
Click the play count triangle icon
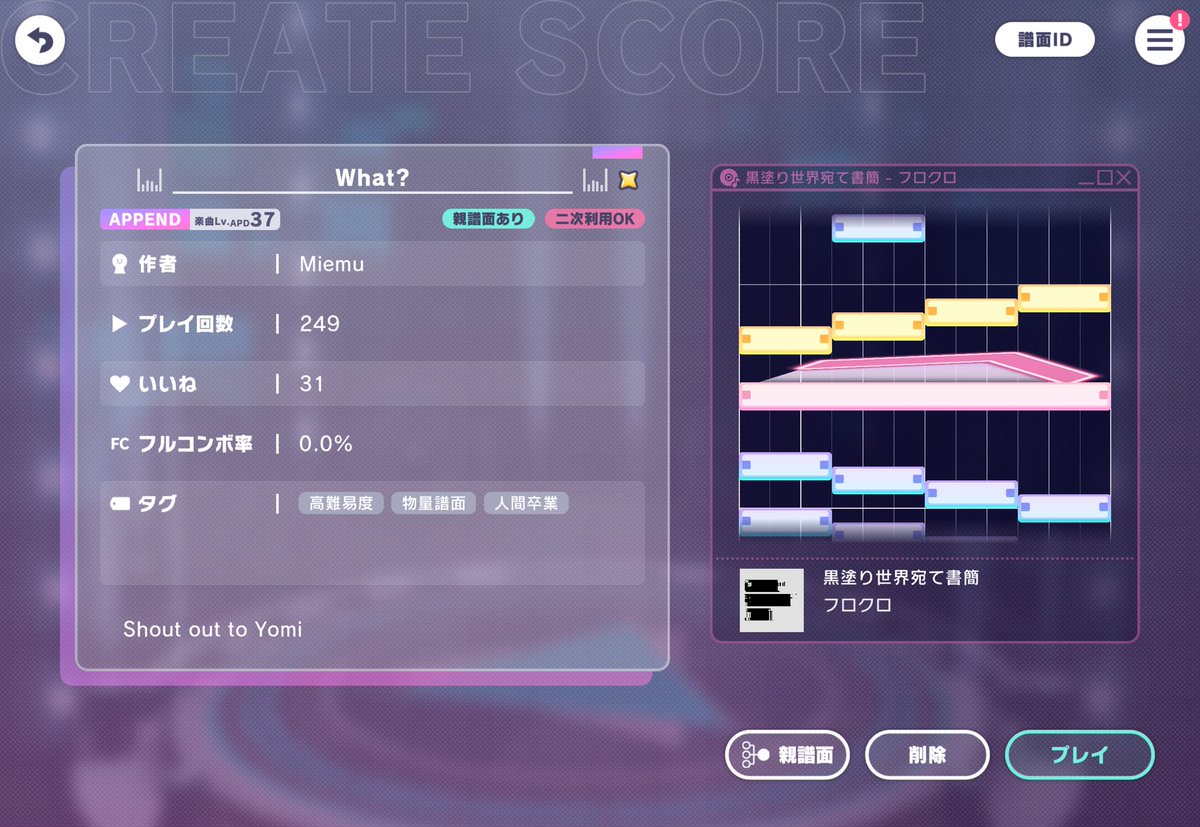[x=119, y=323]
